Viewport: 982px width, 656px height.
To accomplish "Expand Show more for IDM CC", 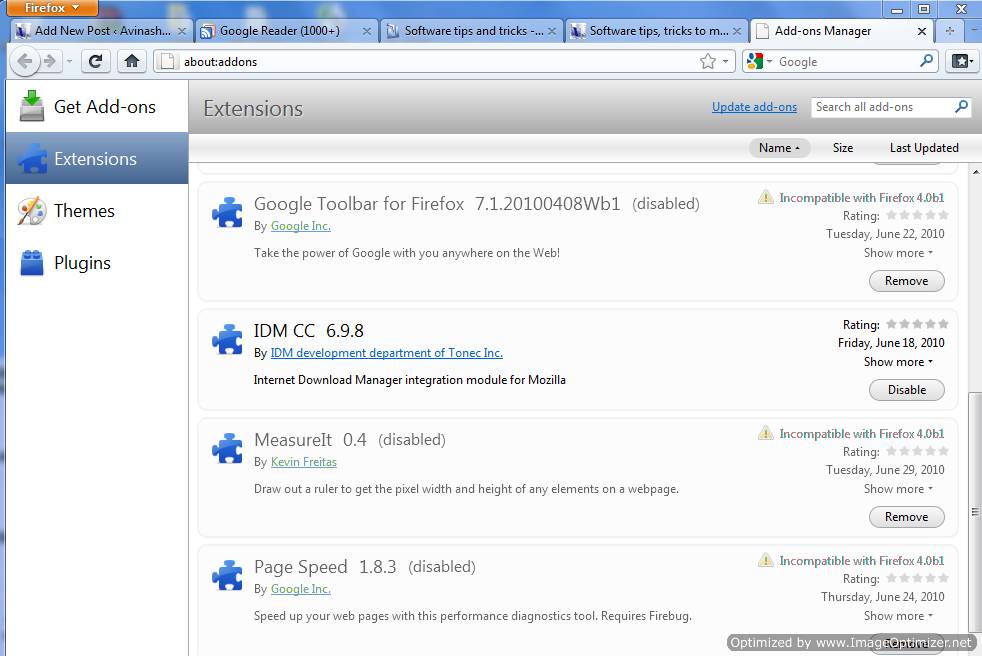I will coord(897,362).
